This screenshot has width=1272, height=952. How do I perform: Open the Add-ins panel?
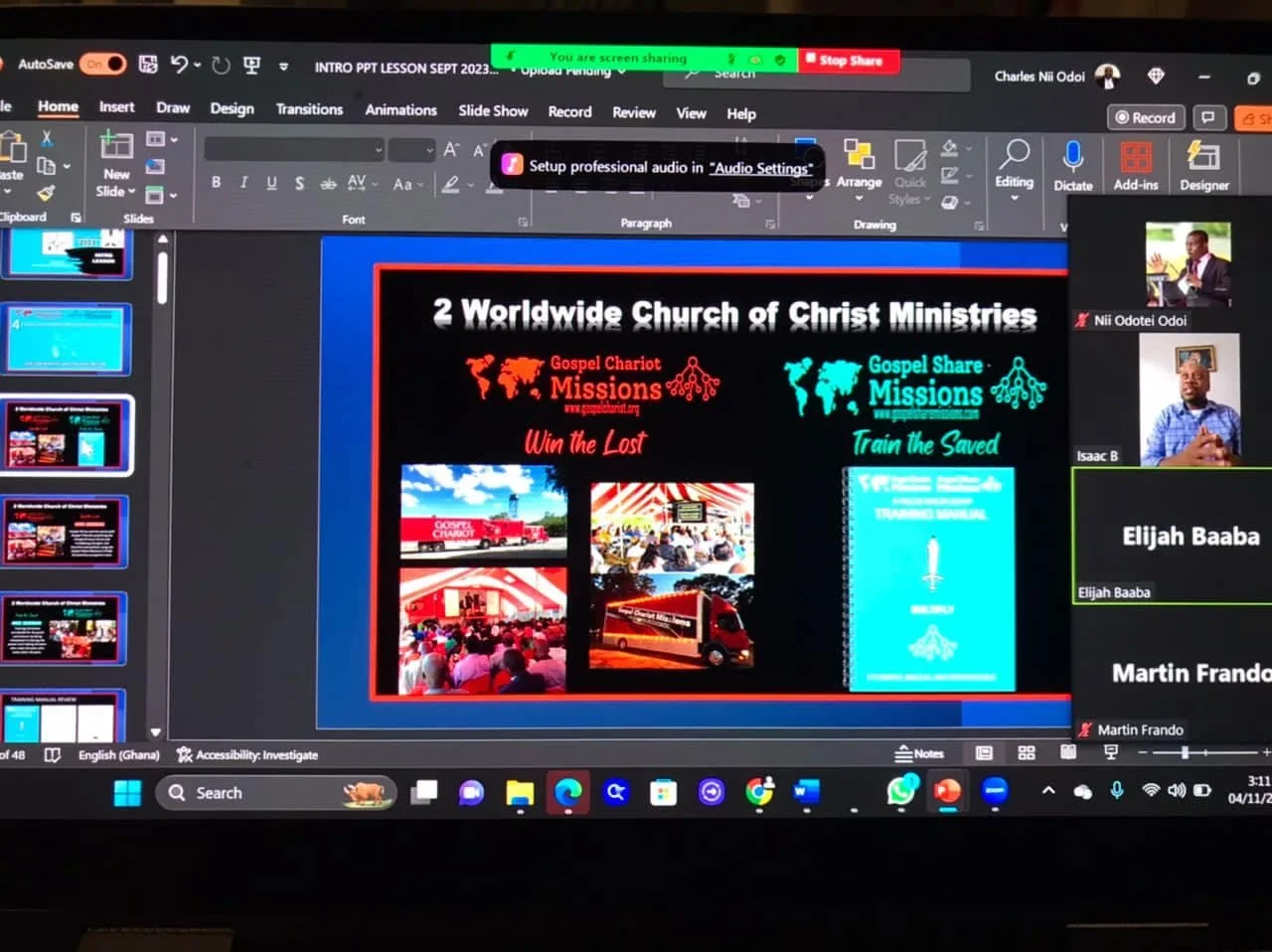click(x=1136, y=165)
